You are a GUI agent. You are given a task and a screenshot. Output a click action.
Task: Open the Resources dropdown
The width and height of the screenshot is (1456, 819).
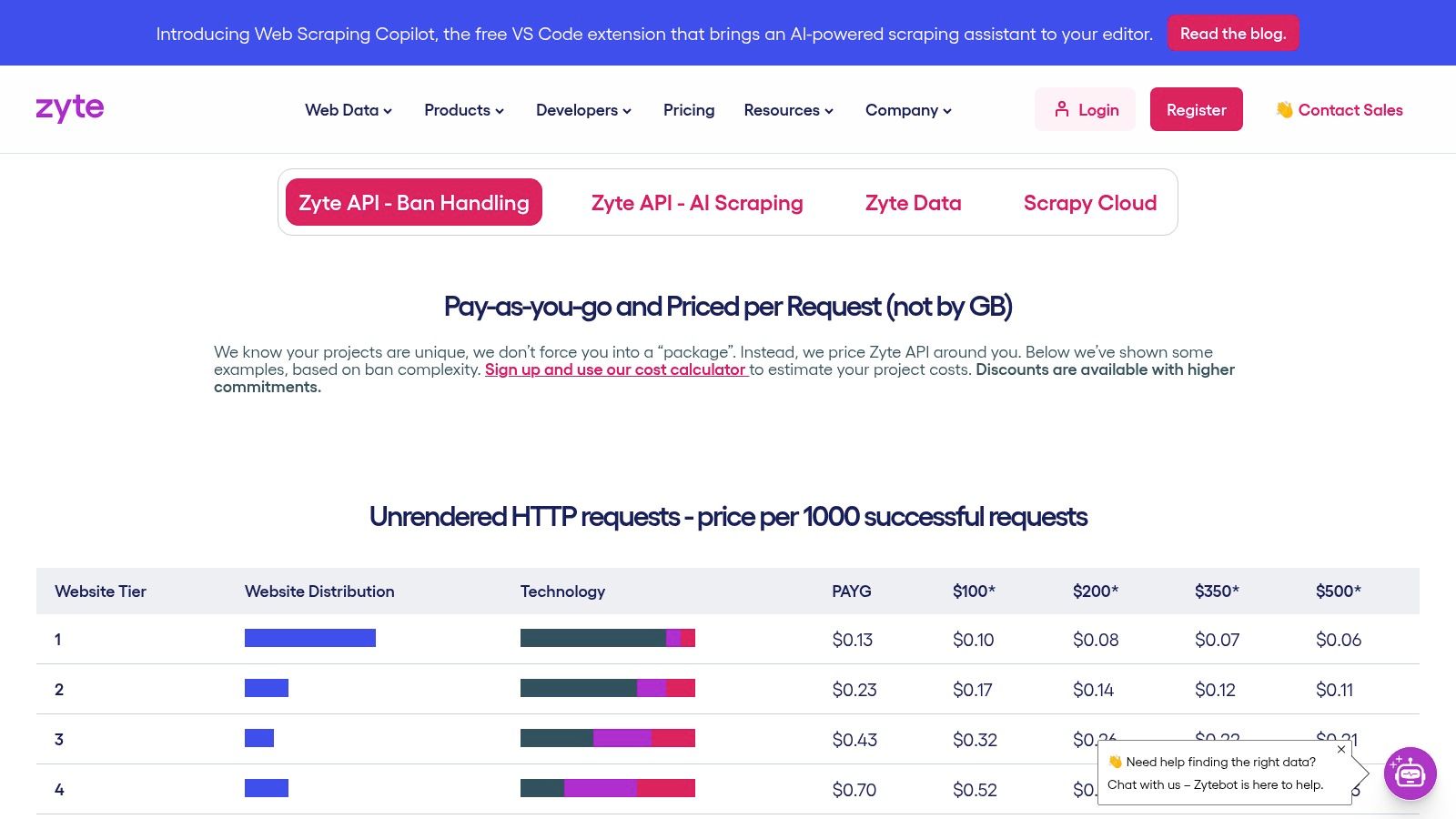(787, 109)
